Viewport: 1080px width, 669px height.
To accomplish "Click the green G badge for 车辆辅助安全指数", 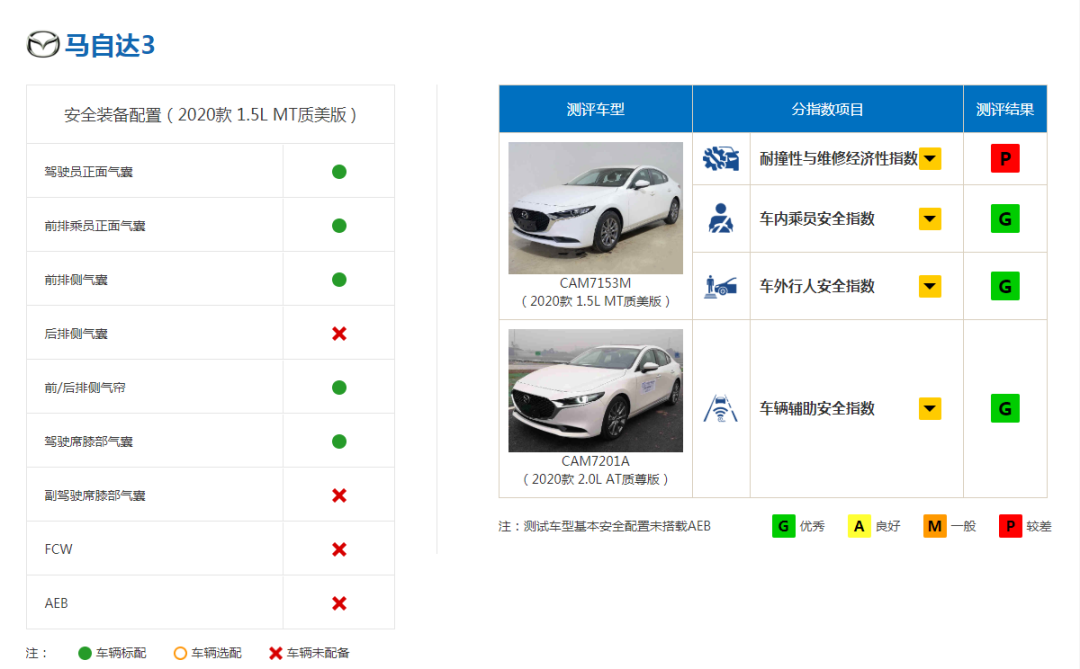I will pyautogui.click(x=1005, y=408).
